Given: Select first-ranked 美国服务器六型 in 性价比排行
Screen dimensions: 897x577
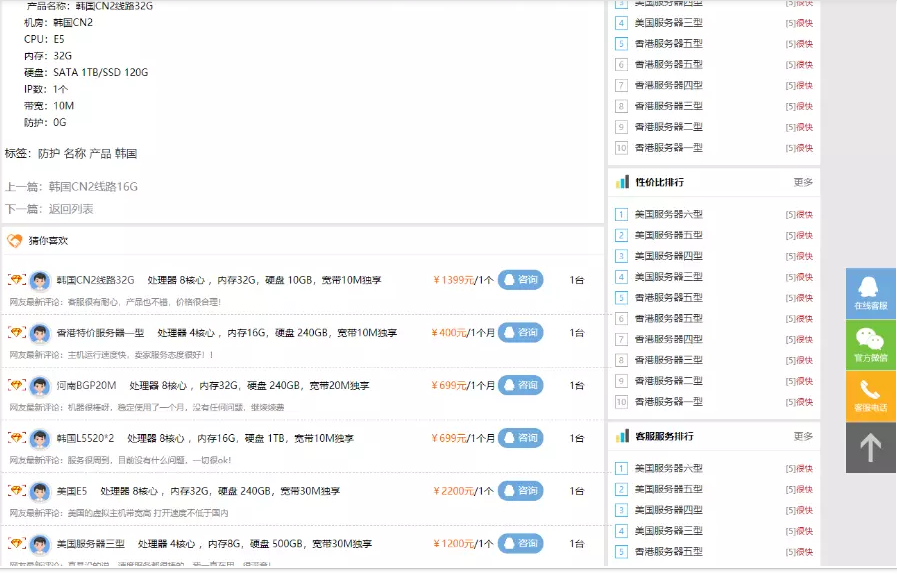Looking at the screenshot, I should pos(668,215).
